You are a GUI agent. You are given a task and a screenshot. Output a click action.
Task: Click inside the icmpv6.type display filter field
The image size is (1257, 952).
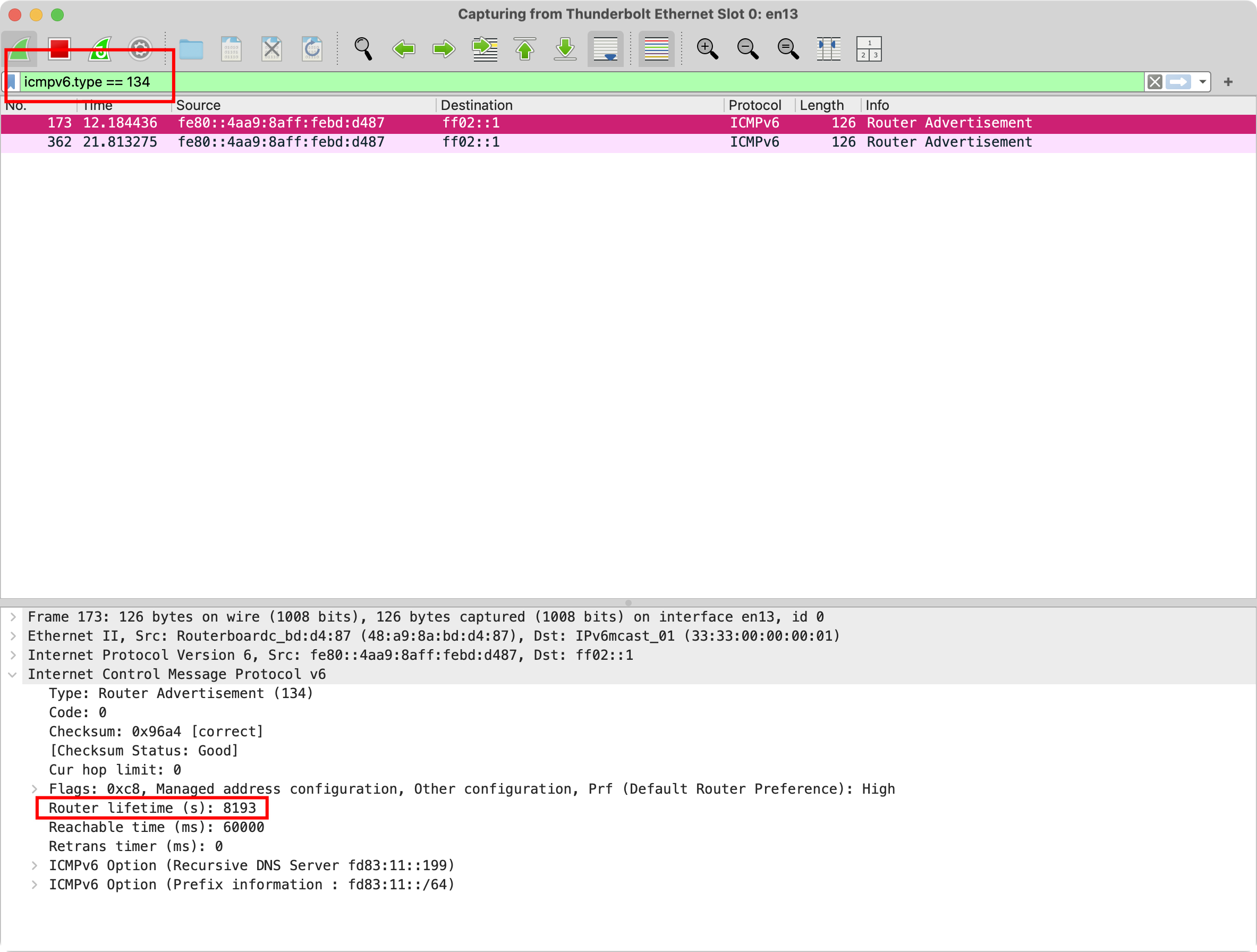click(582, 82)
